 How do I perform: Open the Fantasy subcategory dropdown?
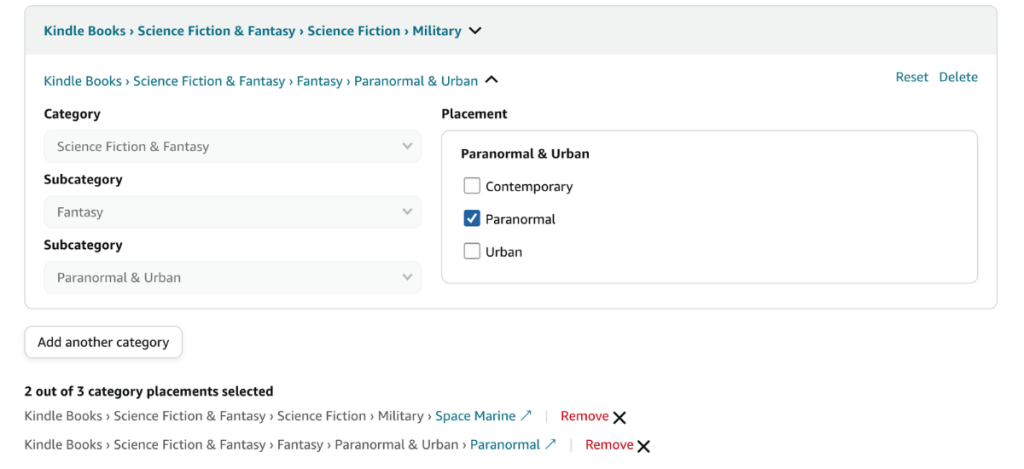(x=232, y=212)
